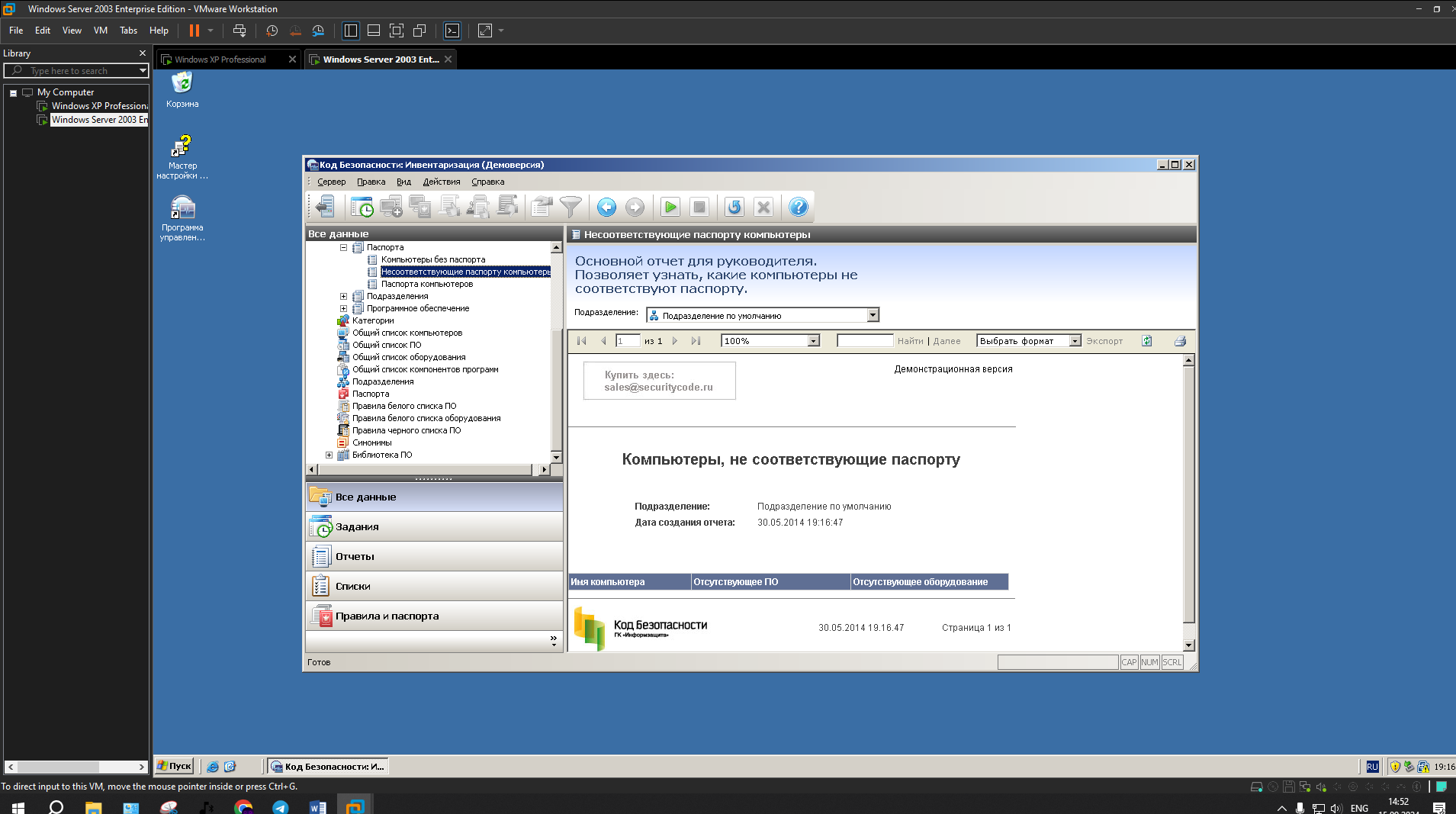Click the properties hand-document toolbar icon

click(x=542, y=207)
